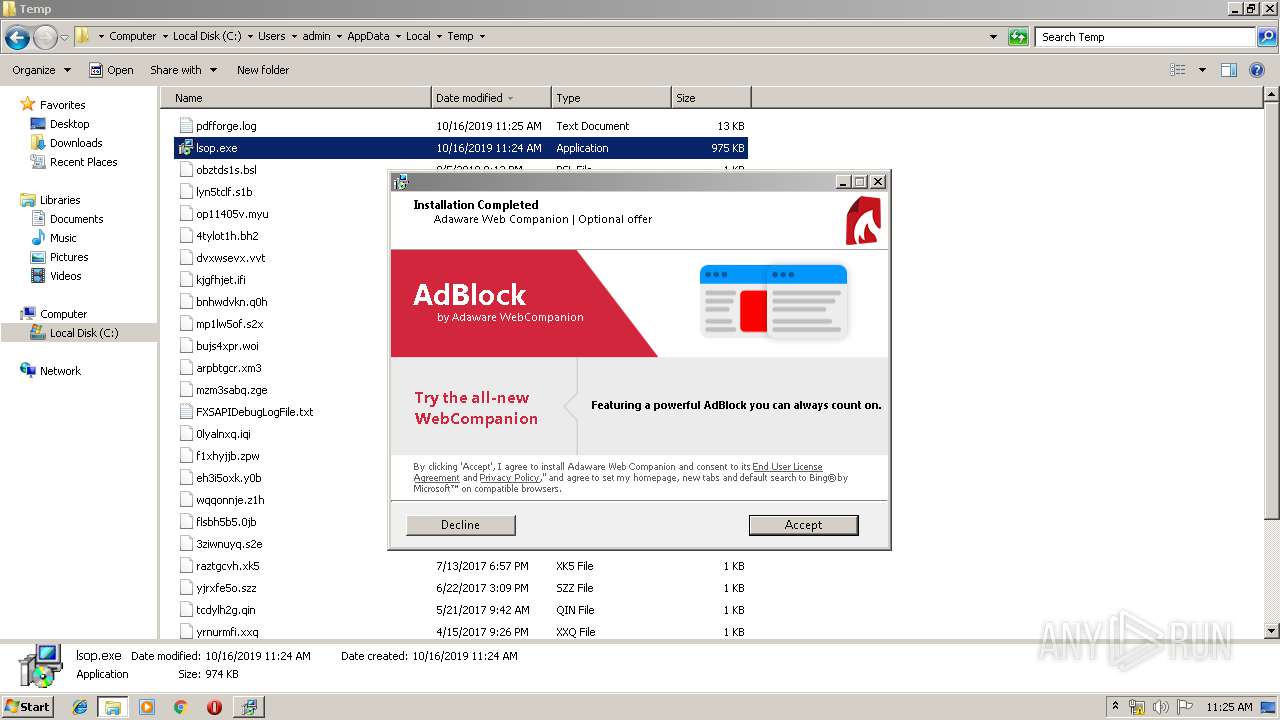Open the address bar history dropdown arrow
This screenshot has width=1280, height=720.
pyautogui.click(x=993, y=37)
